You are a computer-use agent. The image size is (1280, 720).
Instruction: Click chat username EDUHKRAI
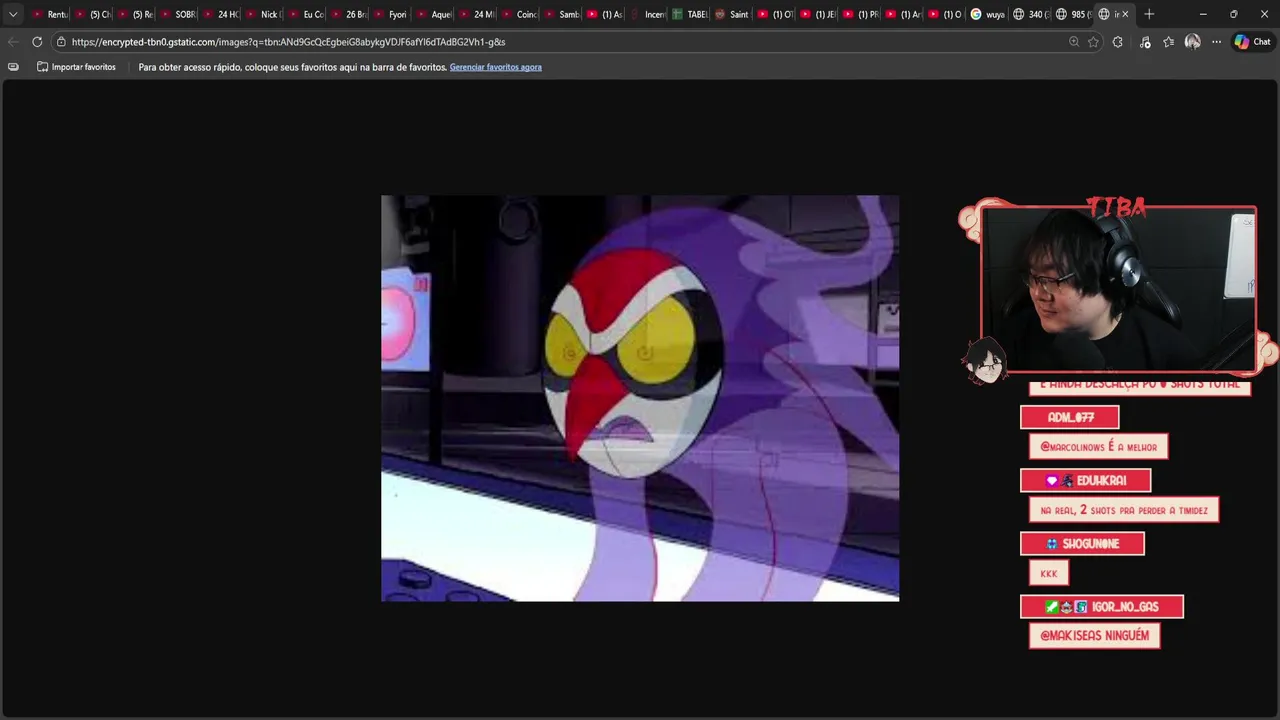coord(1085,480)
